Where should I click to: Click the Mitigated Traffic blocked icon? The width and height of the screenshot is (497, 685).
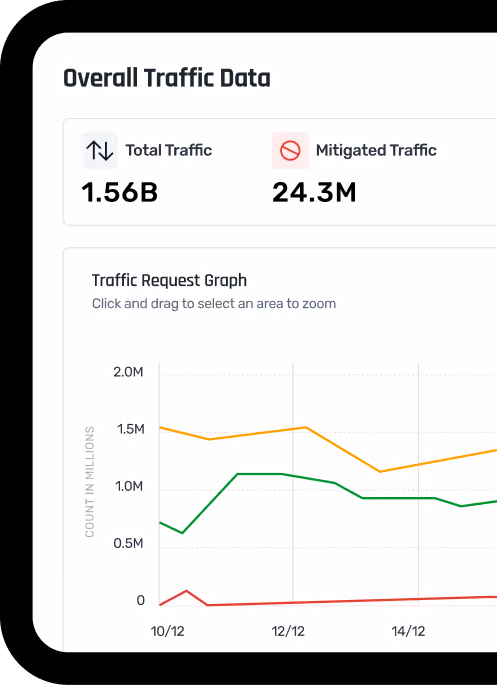click(290, 151)
